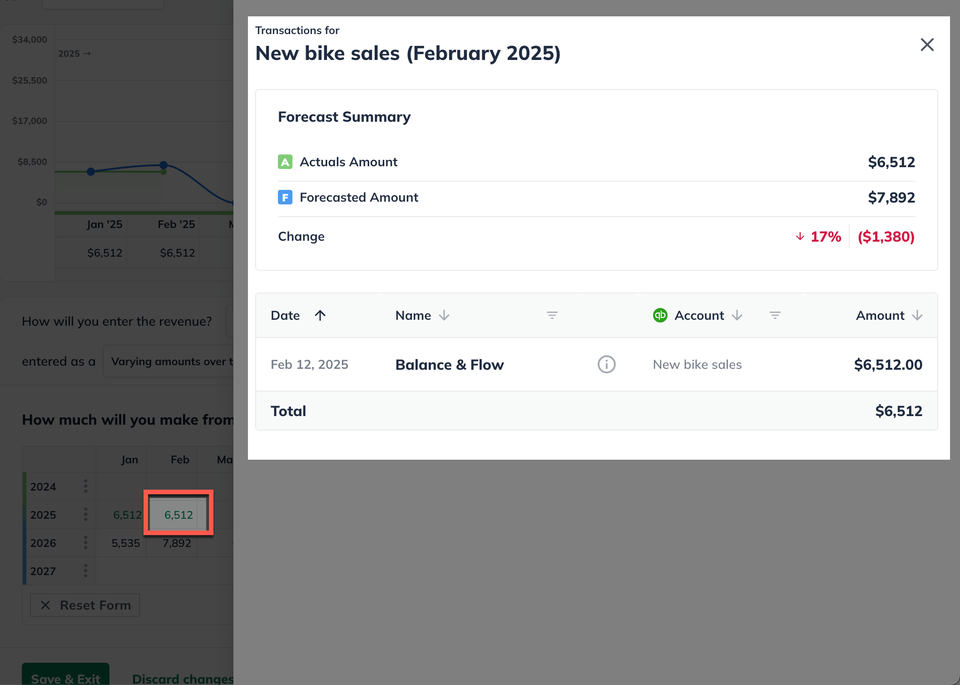The image size is (960, 685).
Task: Select the 2025 February cell with 6,512
Action: tap(178, 515)
